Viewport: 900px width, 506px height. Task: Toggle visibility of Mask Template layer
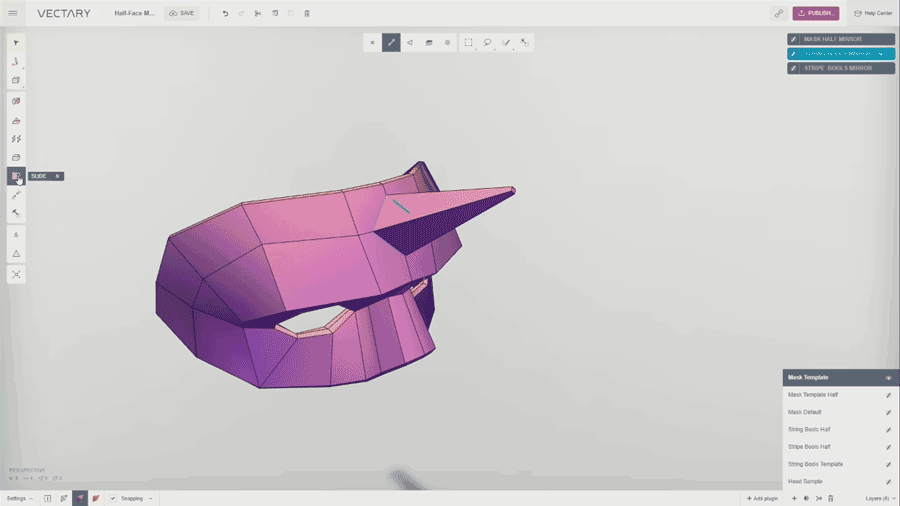point(888,378)
